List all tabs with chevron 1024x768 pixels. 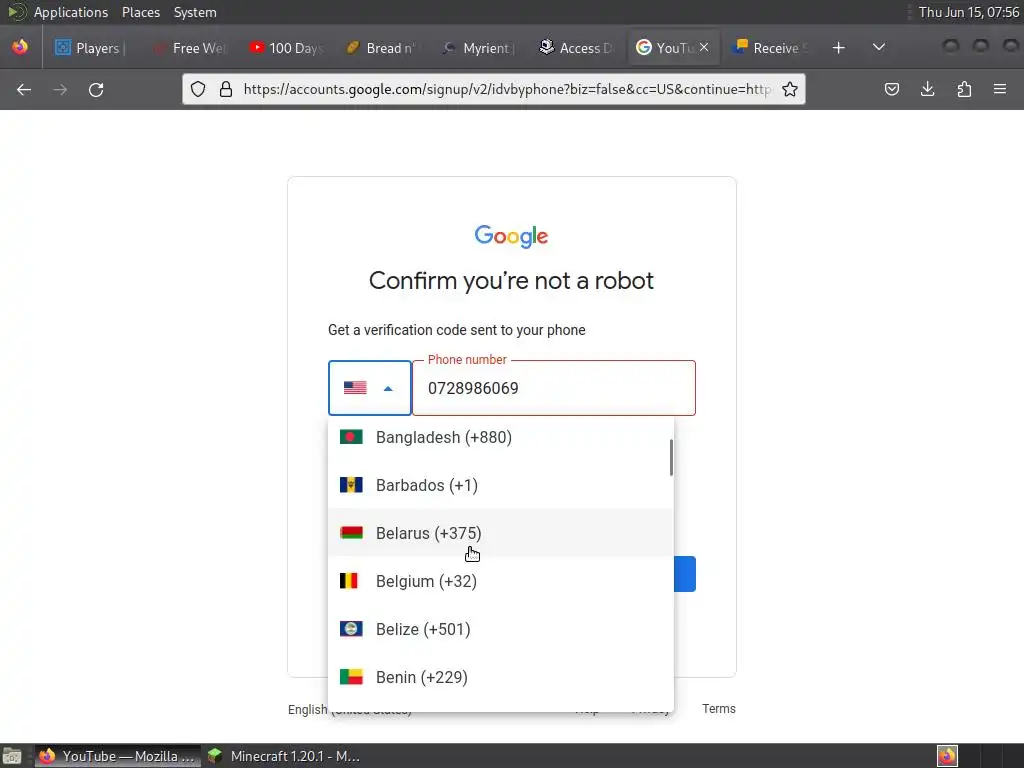point(879,47)
